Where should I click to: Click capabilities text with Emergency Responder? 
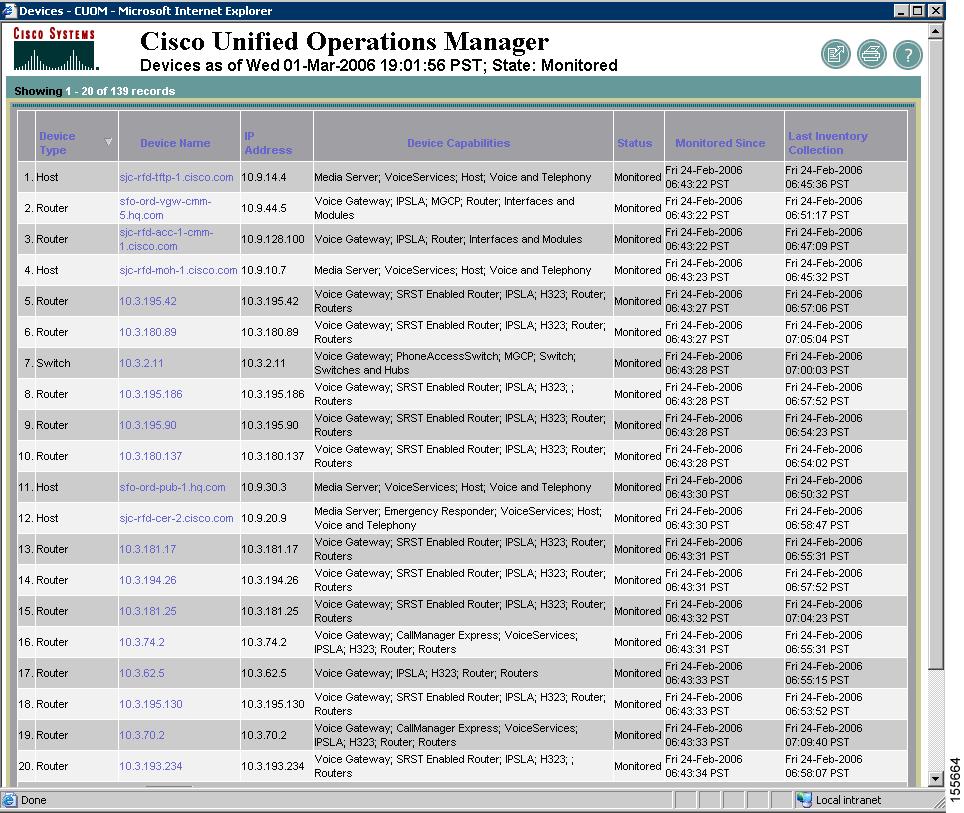pos(458,518)
